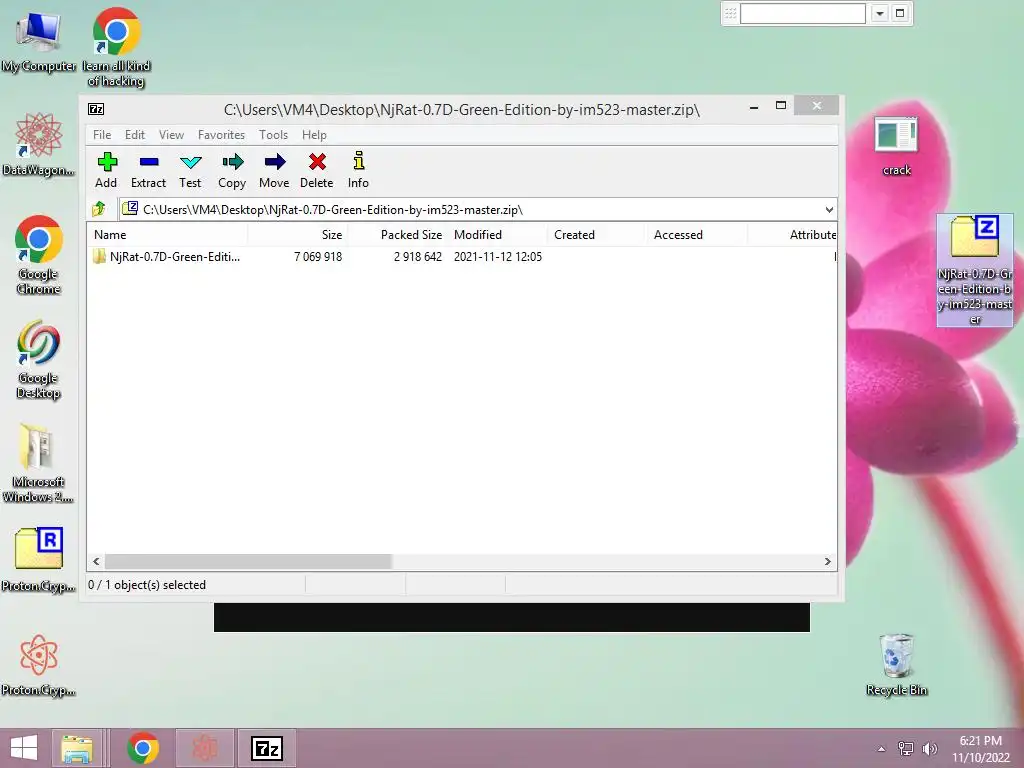Click the Move toolbar icon
Viewport: 1024px width, 768px height.
point(274,170)
